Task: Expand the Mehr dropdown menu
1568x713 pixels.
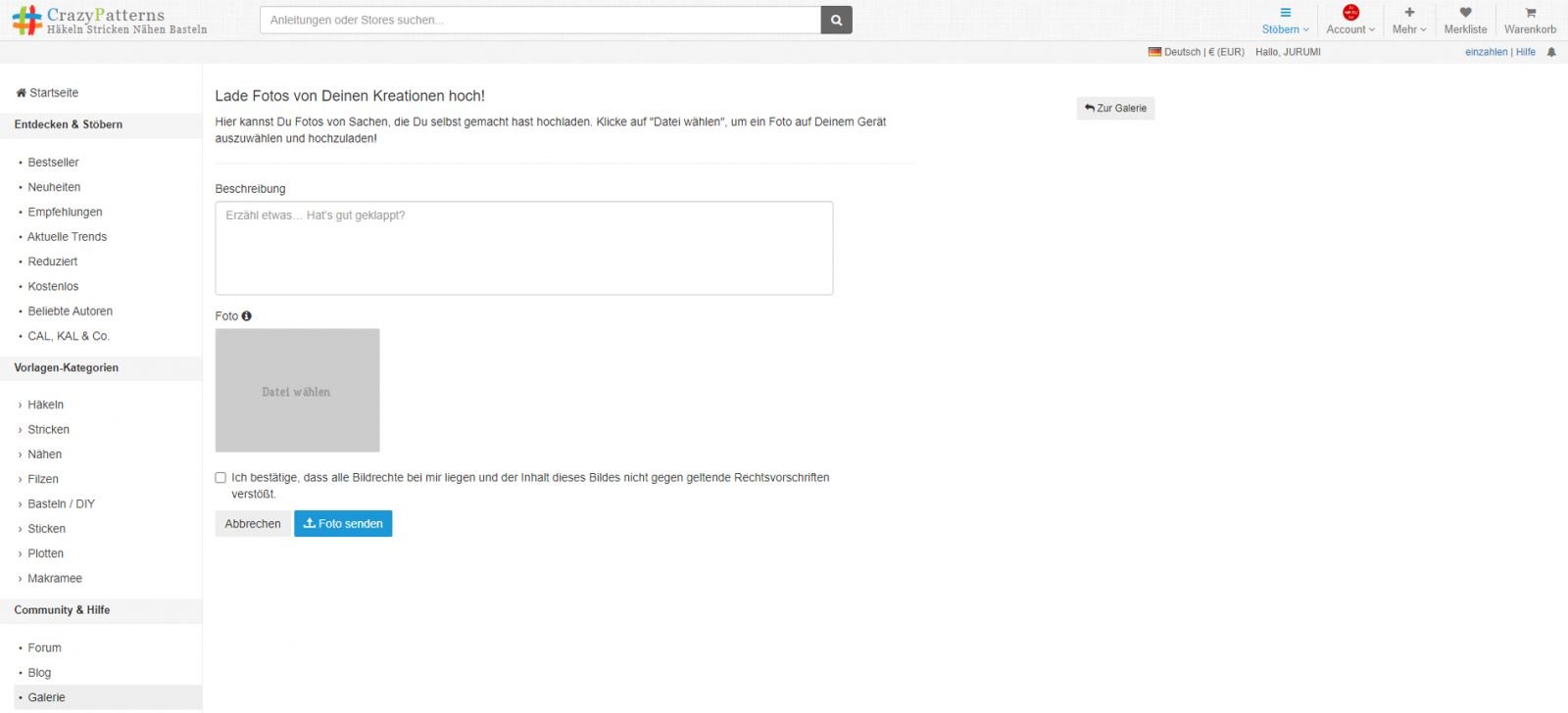Action: (x=1409, y=20)
